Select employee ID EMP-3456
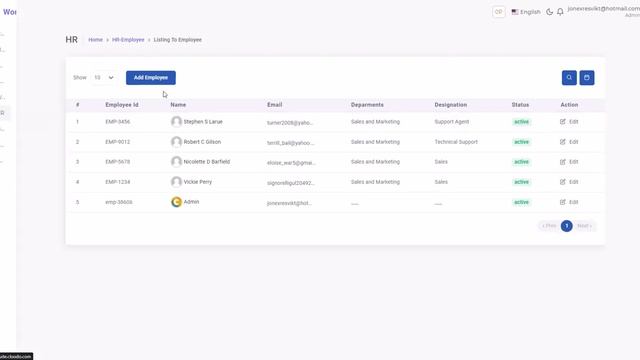This screenshot has height=360, width=640. tap(118, 122)
